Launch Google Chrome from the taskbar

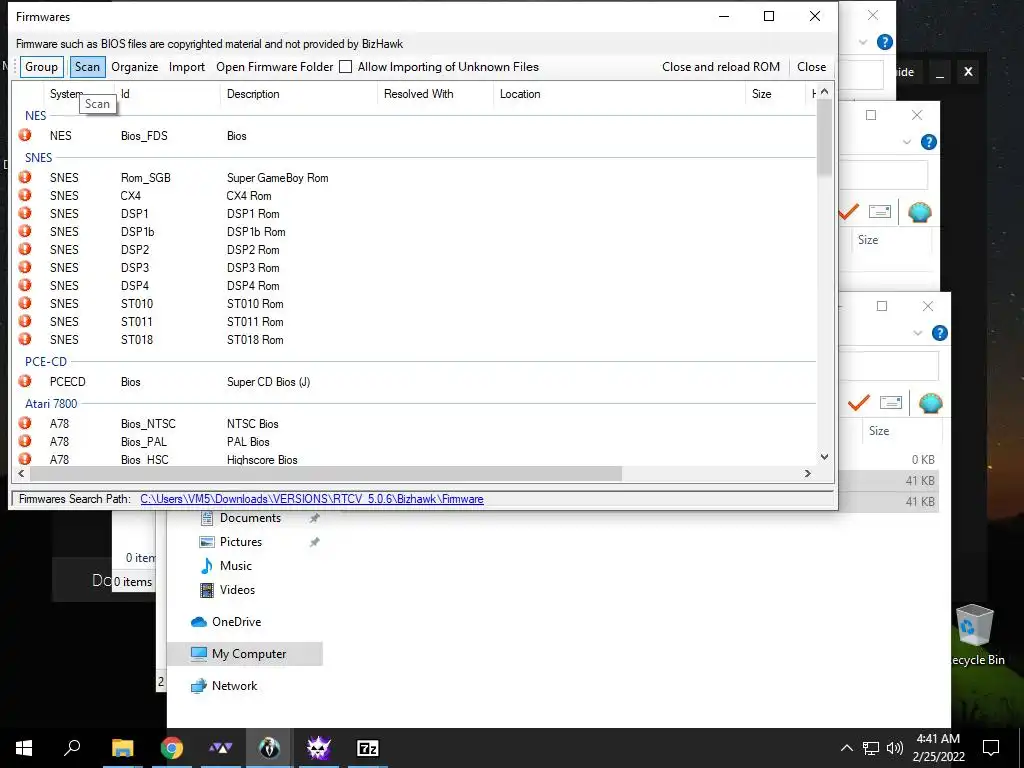tap(172, 748)
